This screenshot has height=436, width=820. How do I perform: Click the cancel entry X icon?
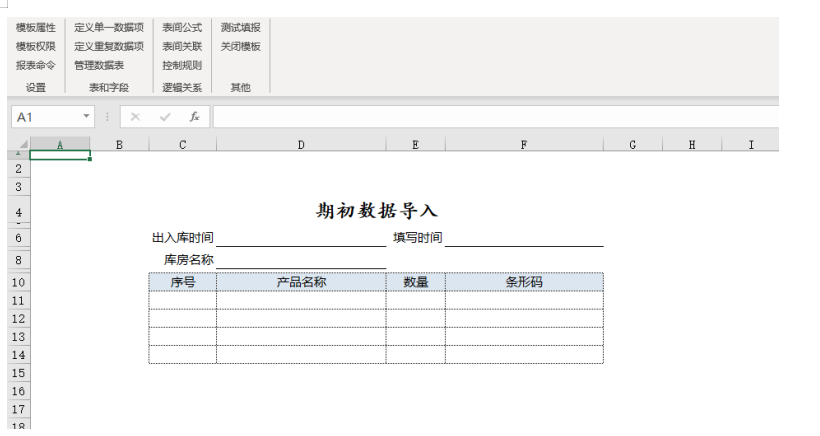[135, 117]
